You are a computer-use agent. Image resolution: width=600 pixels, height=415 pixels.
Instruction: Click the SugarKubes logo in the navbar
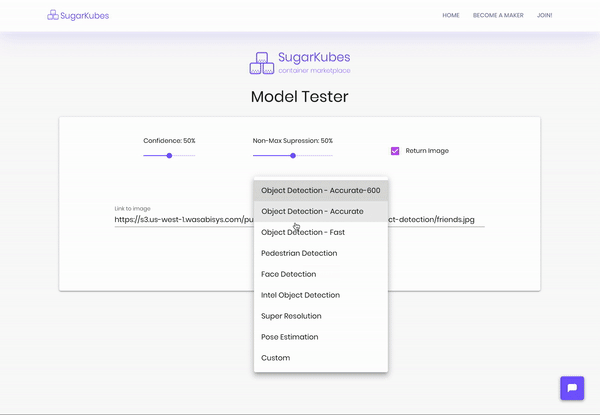pos(78,15)
